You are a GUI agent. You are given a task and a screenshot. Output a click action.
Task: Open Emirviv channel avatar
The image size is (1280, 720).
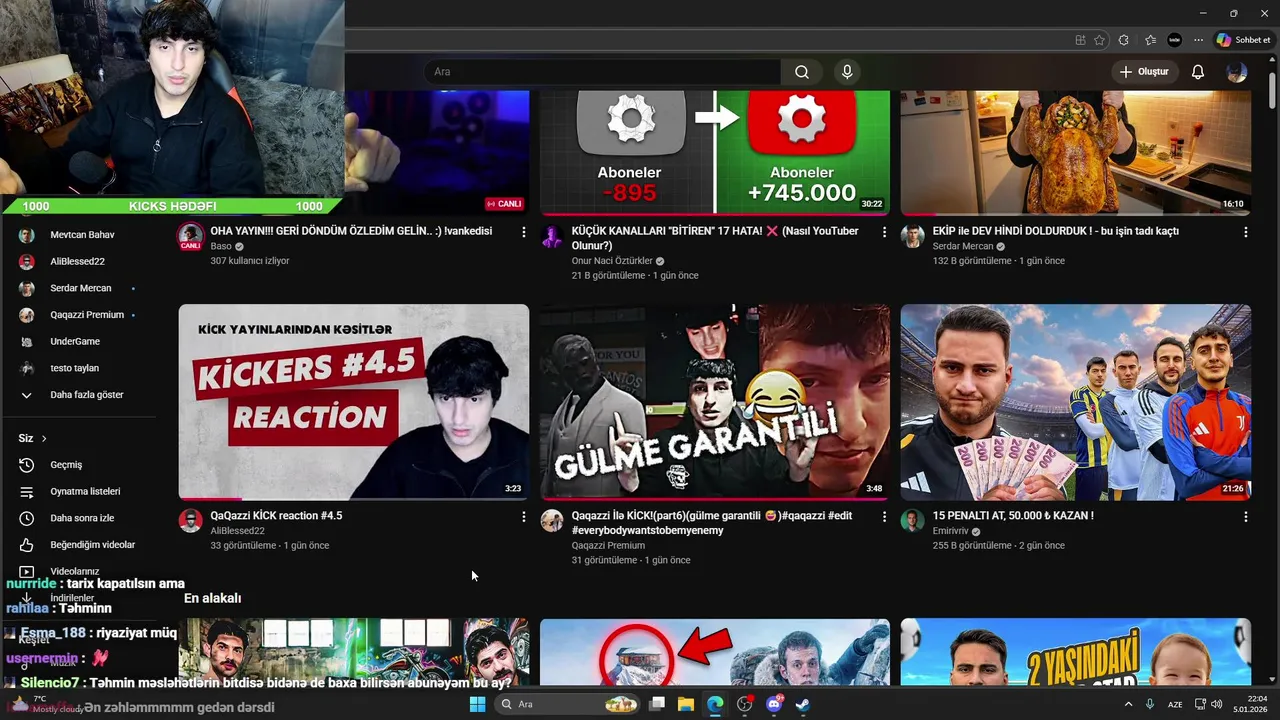(x=912, y=521)
